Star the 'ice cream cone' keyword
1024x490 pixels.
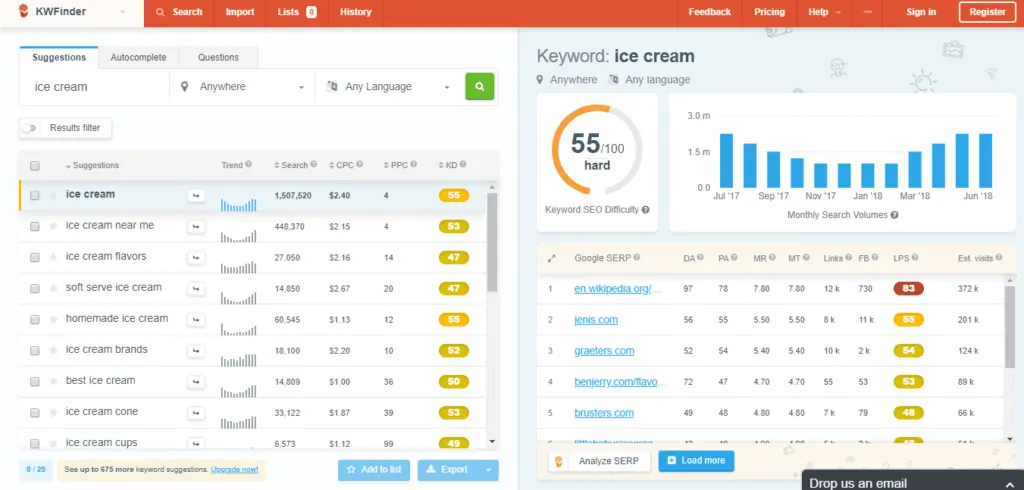pos(53,413)
